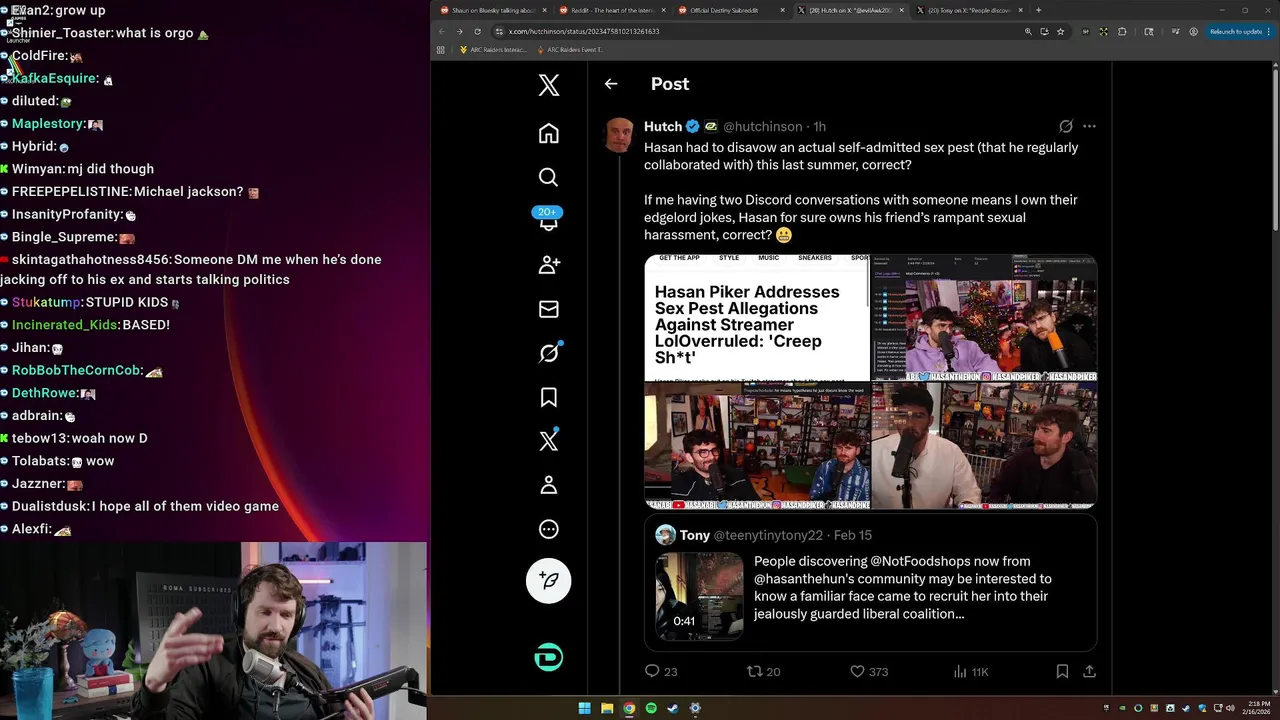This screenshot has height=720, width=1280.
Task: Open ARC Raiders Event bookmark
Action: point(571,49)
